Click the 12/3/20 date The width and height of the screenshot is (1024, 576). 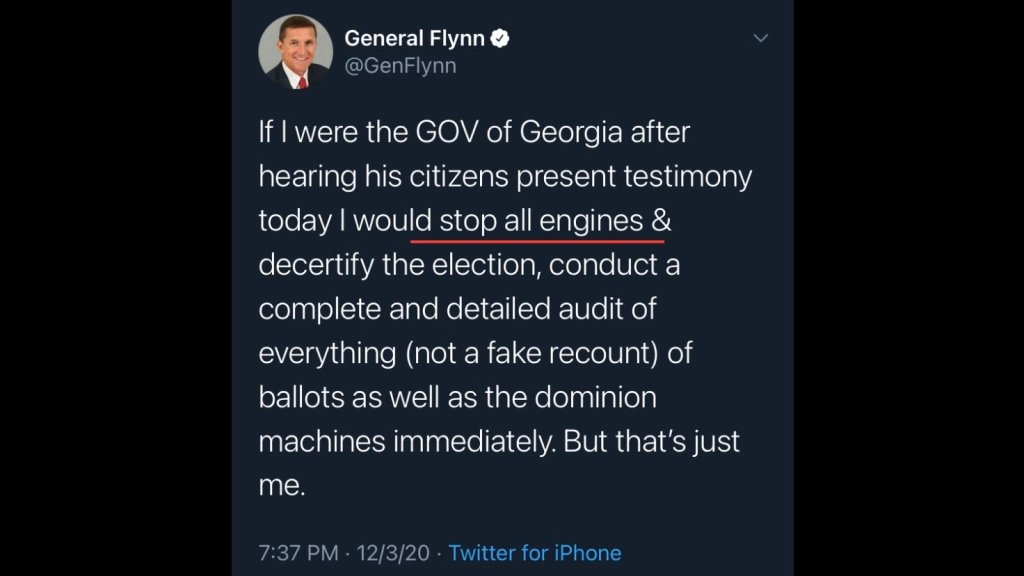tap(393, 553)
